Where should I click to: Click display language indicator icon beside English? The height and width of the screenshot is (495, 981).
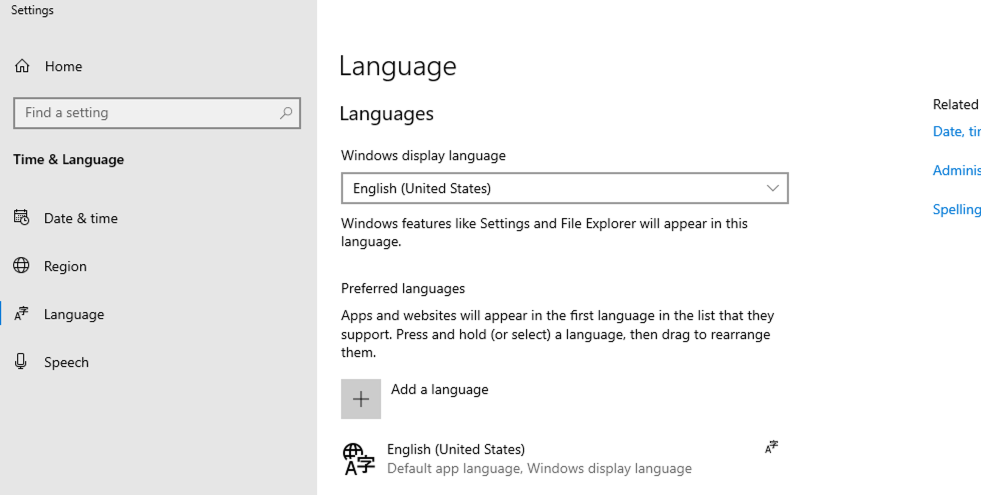tap(771, 448)
